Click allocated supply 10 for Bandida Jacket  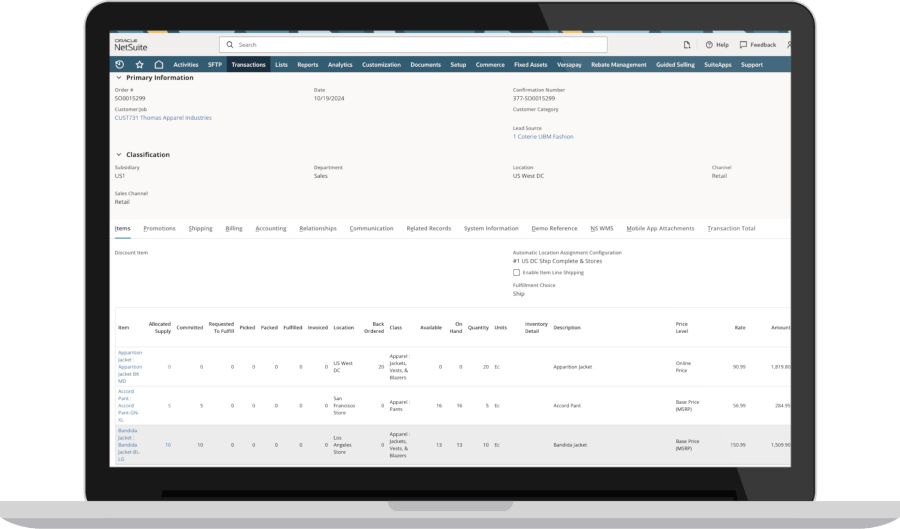click(168, 445)
